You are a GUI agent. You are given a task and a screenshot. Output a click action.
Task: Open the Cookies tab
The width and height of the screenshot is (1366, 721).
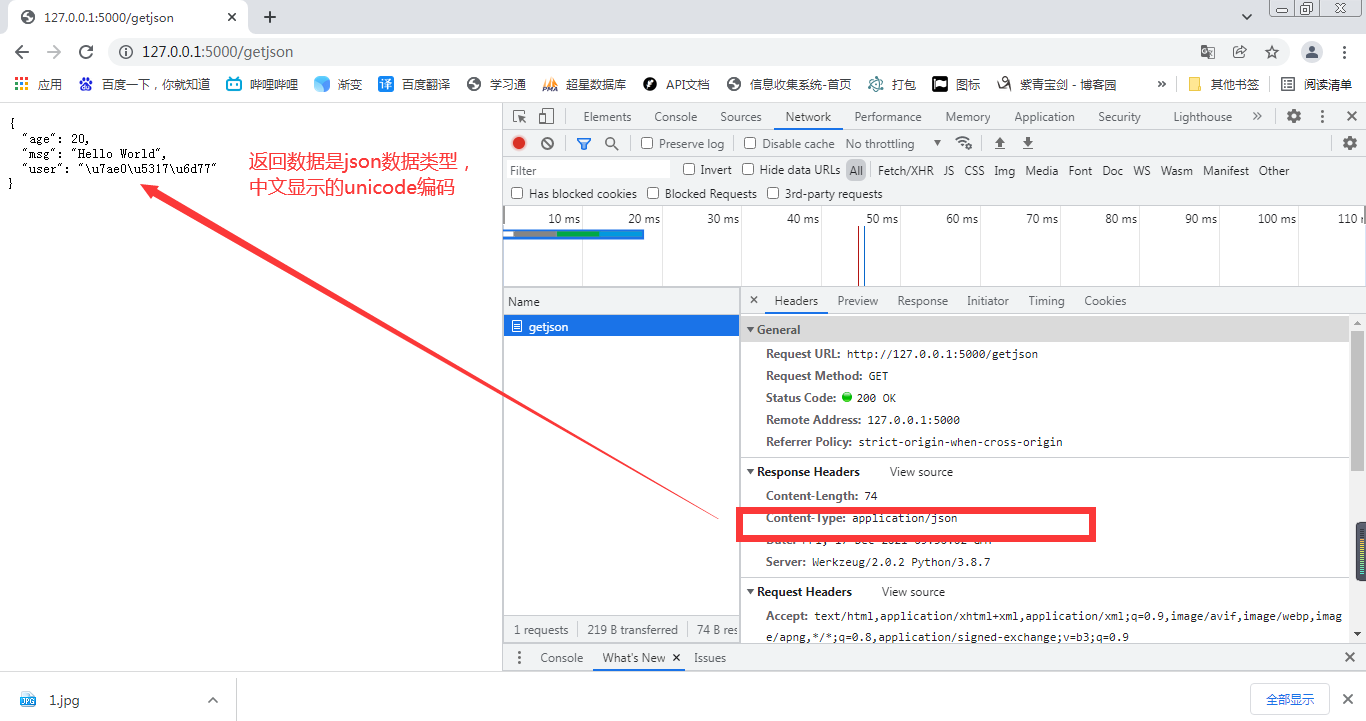click(x=1105, y=301)
